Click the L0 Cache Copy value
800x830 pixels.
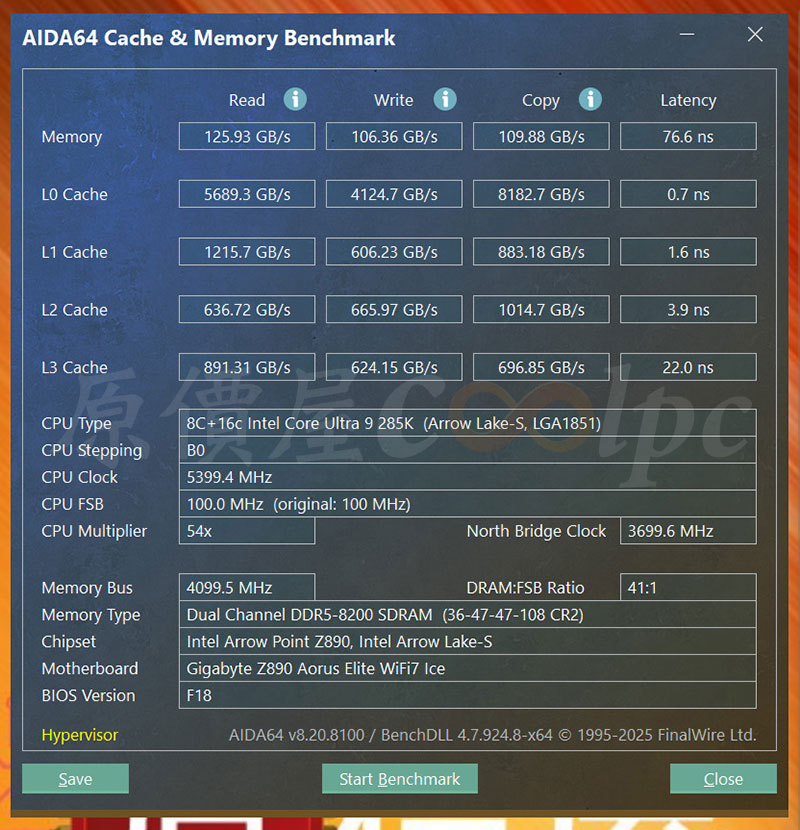(541, 195)
